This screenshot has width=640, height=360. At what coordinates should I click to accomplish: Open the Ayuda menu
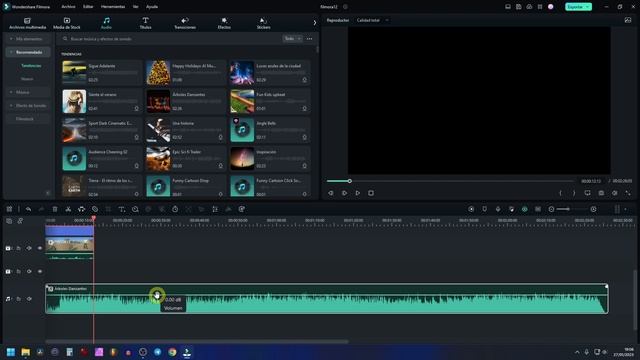click(x=152, y=7)
